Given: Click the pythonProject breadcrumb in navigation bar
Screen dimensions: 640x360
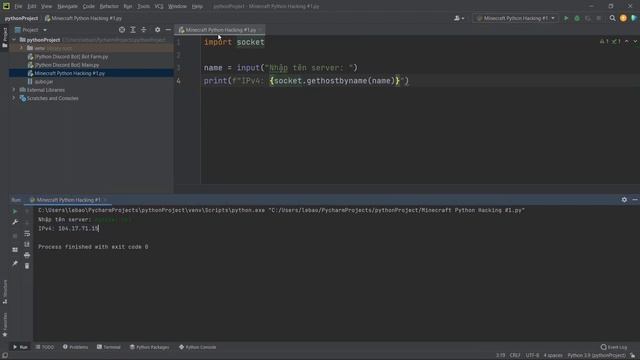Looking at the screenshot, I should (21, 18).
